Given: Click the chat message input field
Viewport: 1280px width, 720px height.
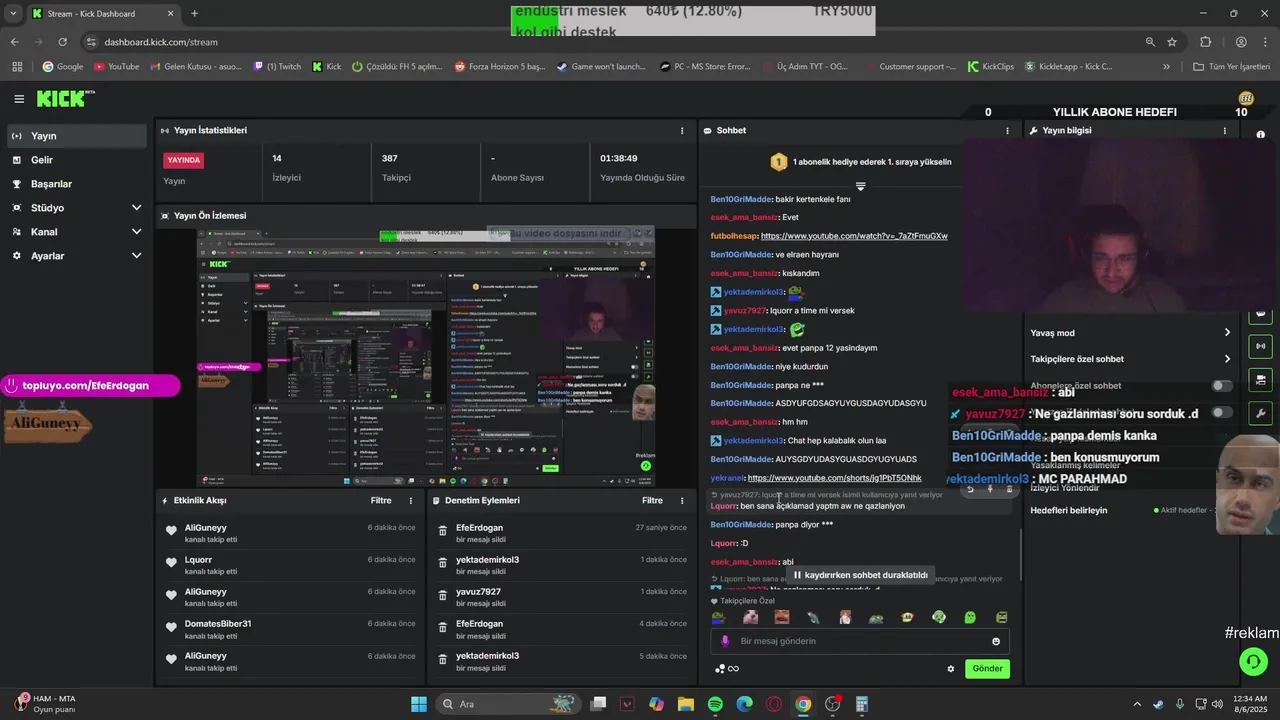Looking at the screenshot, I should click(x=860, y=641).
